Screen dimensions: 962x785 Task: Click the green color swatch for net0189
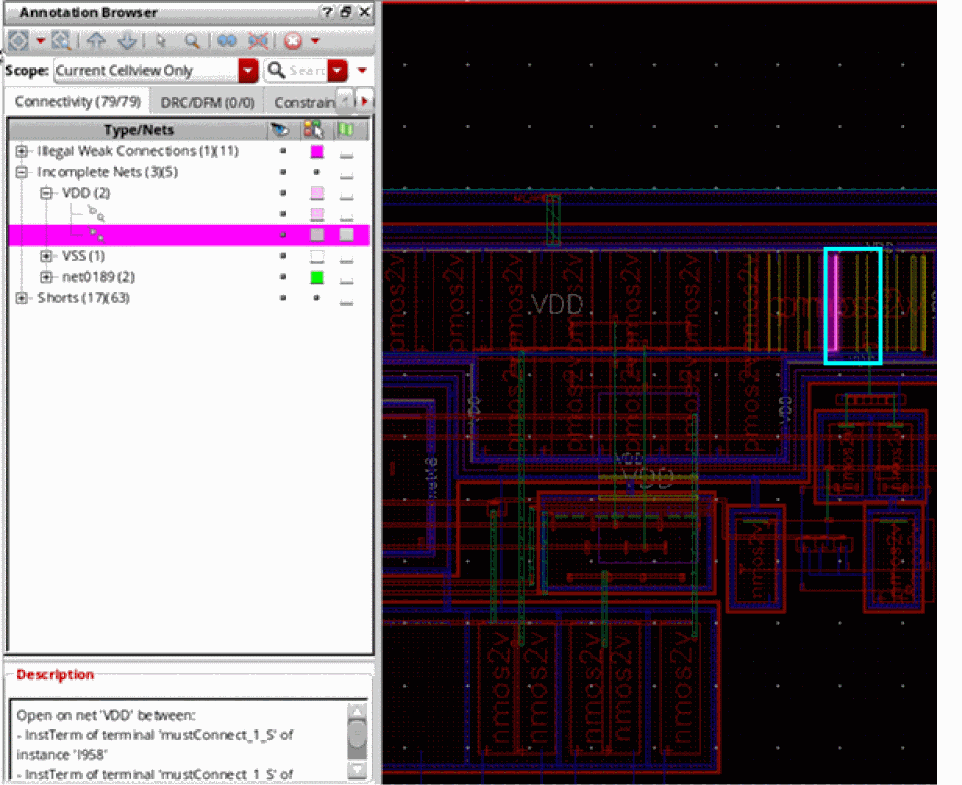(x=317, y=277)
